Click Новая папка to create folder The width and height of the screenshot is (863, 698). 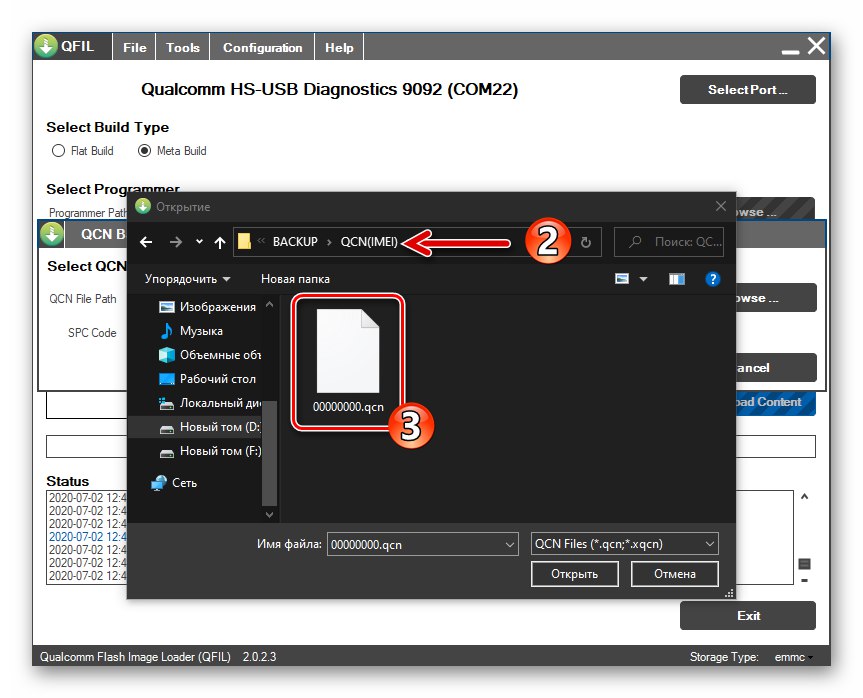click(296, 279)
